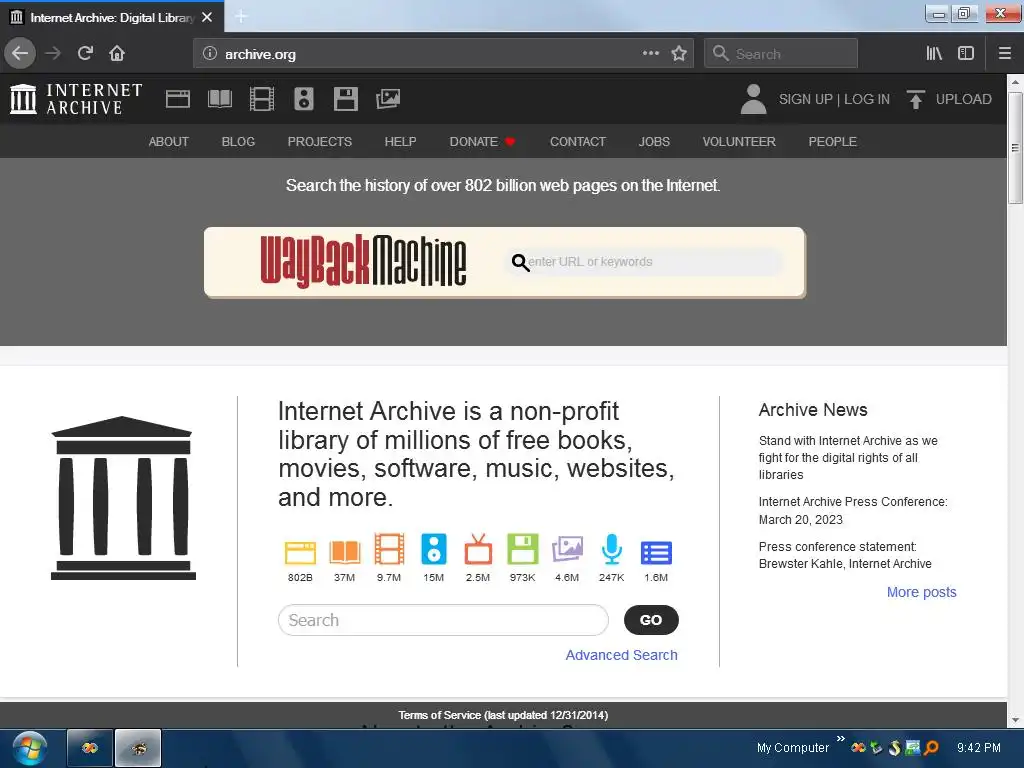
Task: Click the UPLOAD link text
Action: click(963, 99)
